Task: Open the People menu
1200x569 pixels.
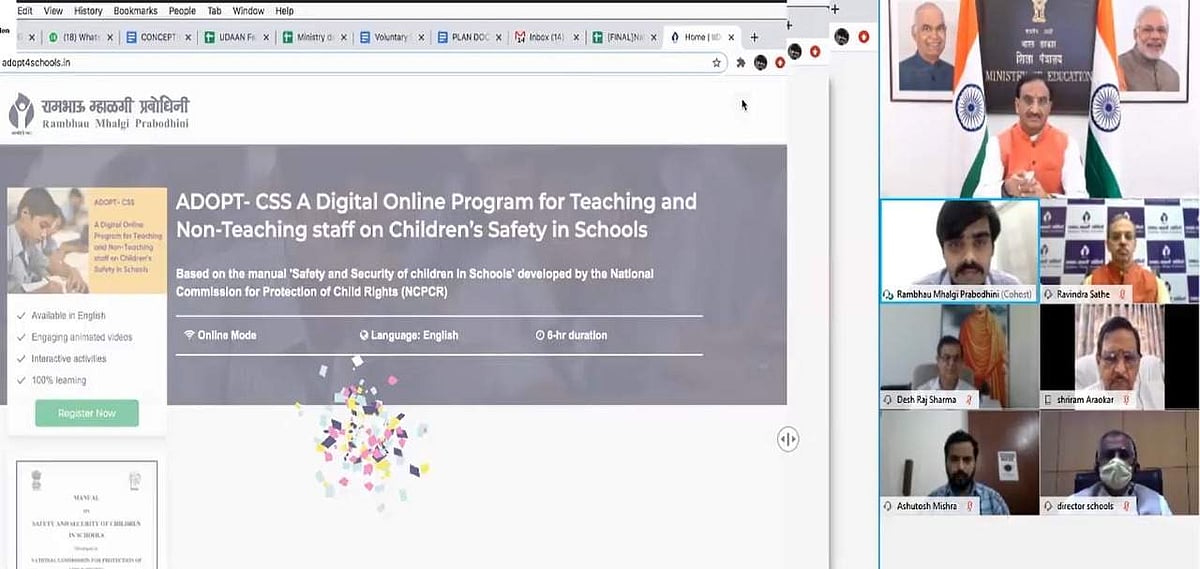Action: pos(182,11)
